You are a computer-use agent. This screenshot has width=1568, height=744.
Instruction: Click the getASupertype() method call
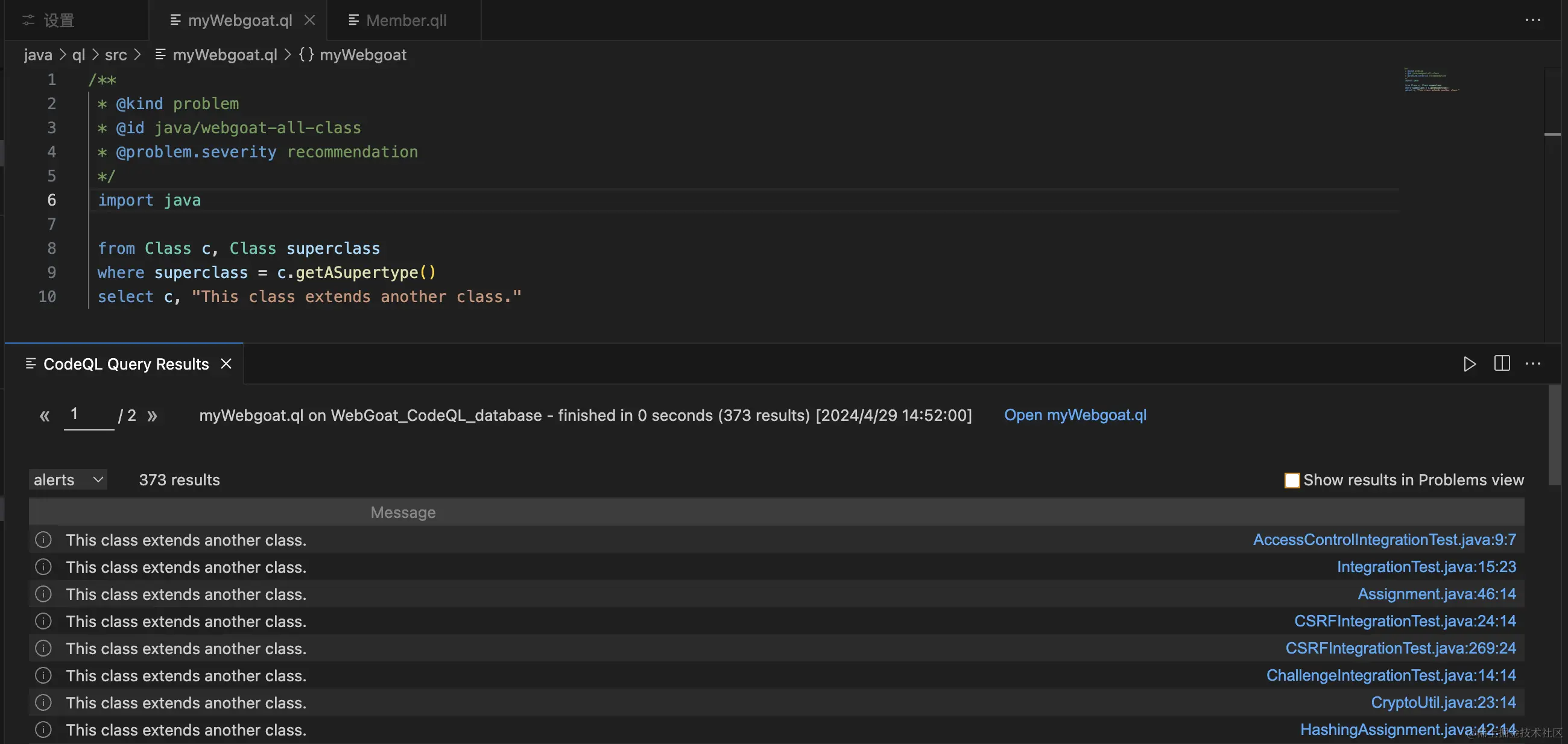(366, 273)
